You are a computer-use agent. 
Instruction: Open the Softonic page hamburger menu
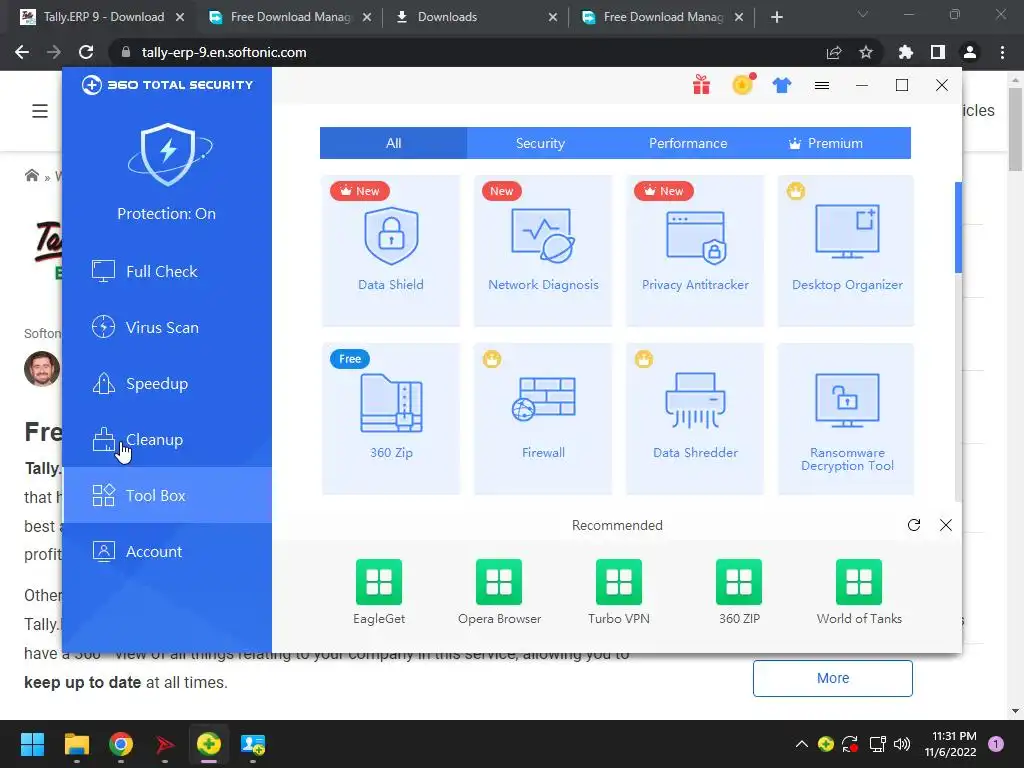(40, 111)
